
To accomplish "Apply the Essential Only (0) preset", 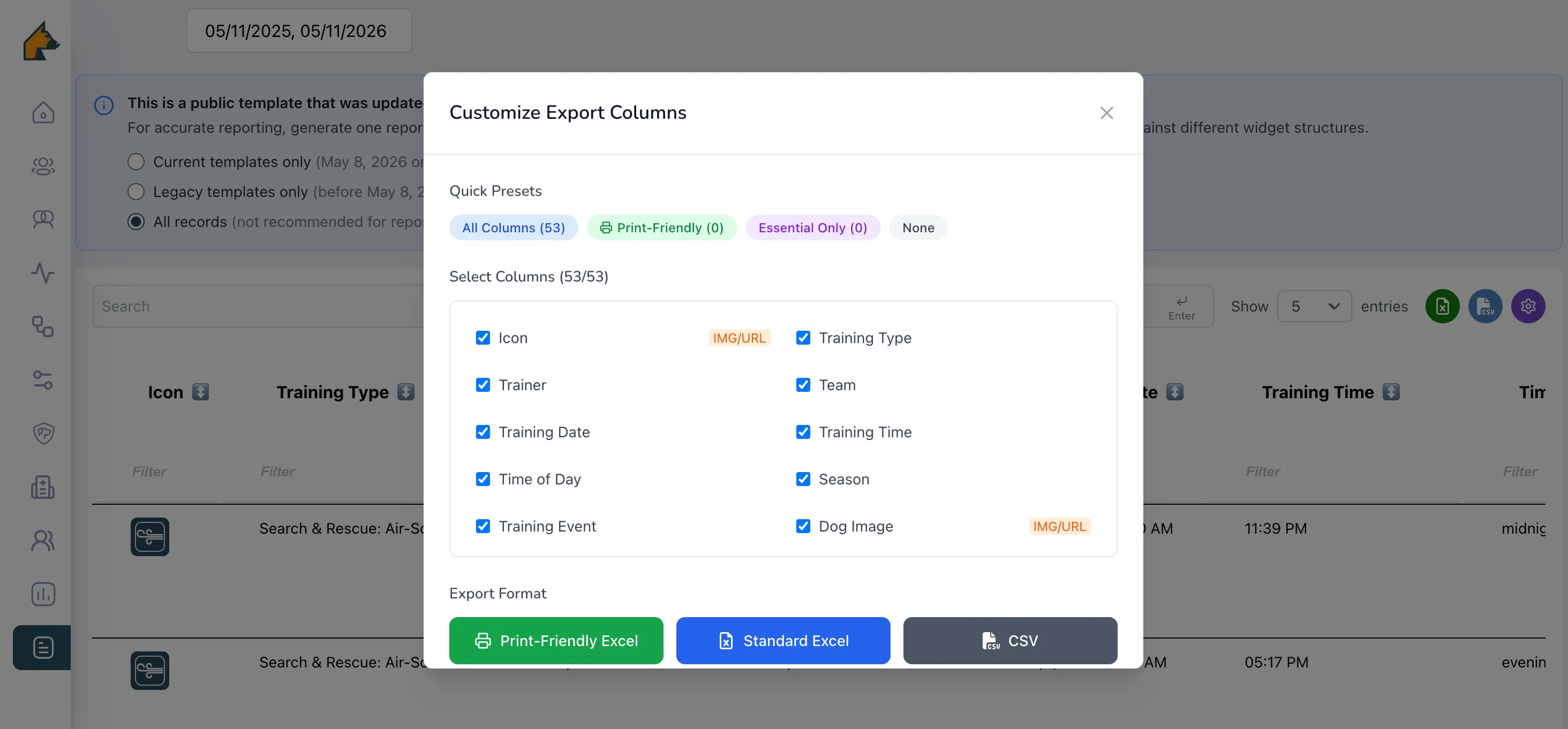I will pyautogui.click(x=812, y=227).
